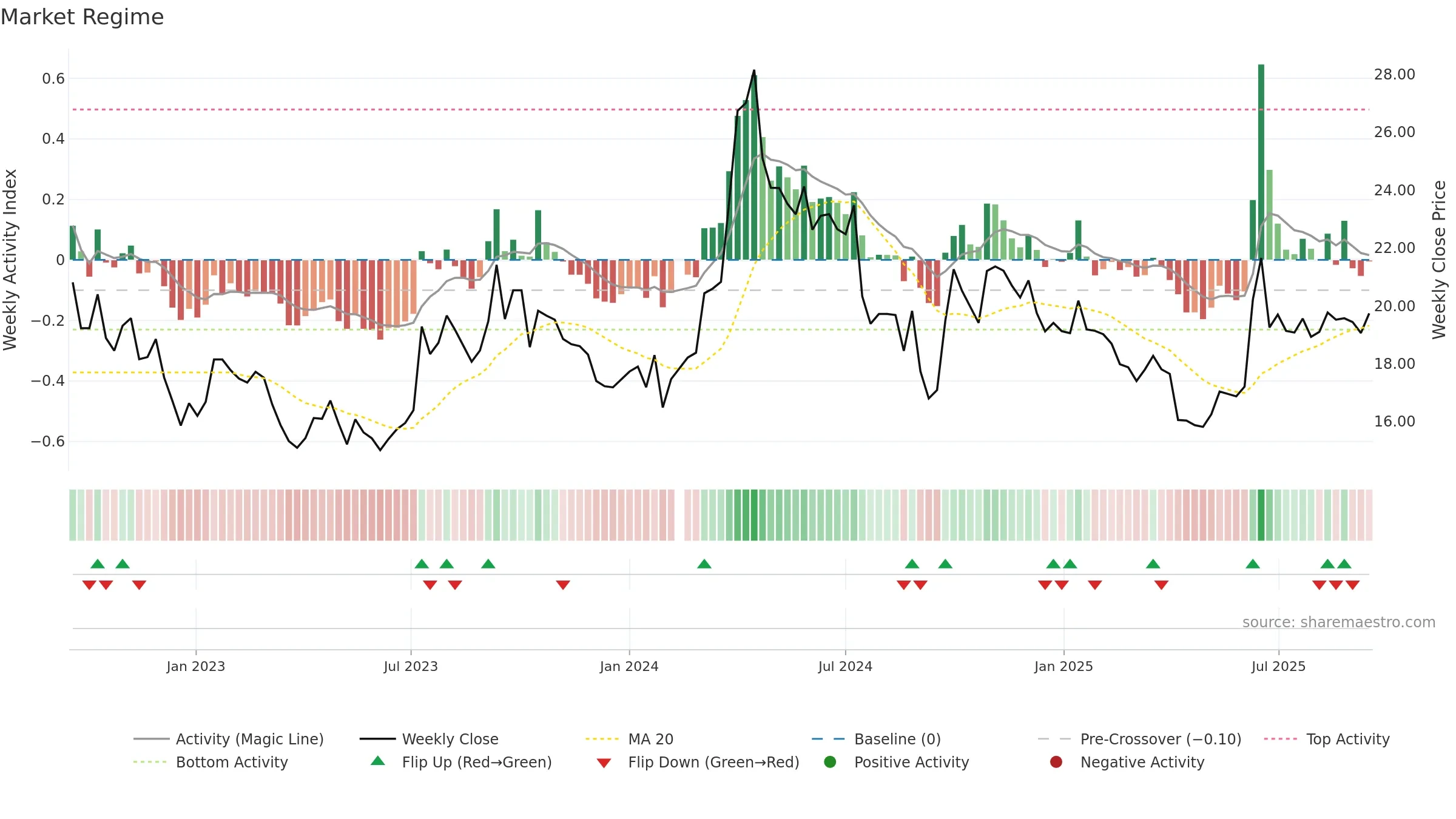
Task: Click the Jul 2024 axis label
Action: point(845,666)
